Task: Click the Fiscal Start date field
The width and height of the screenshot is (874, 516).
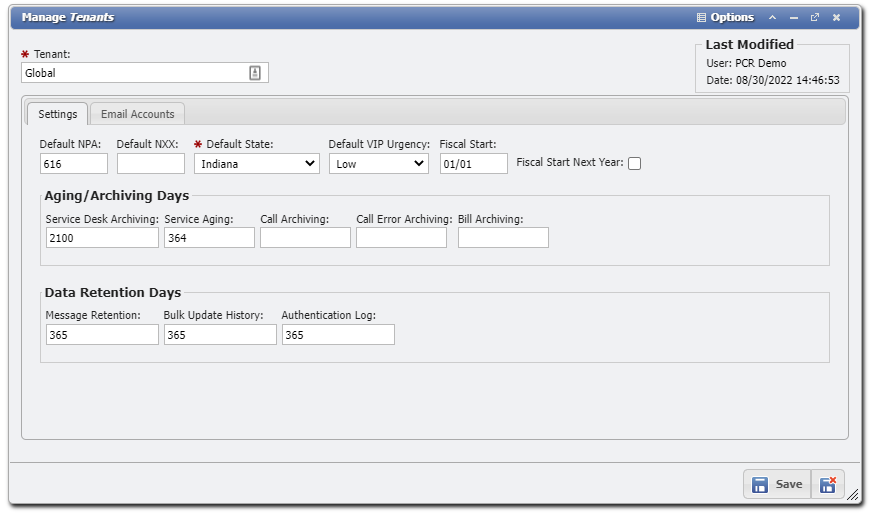Action: [473, 164]
